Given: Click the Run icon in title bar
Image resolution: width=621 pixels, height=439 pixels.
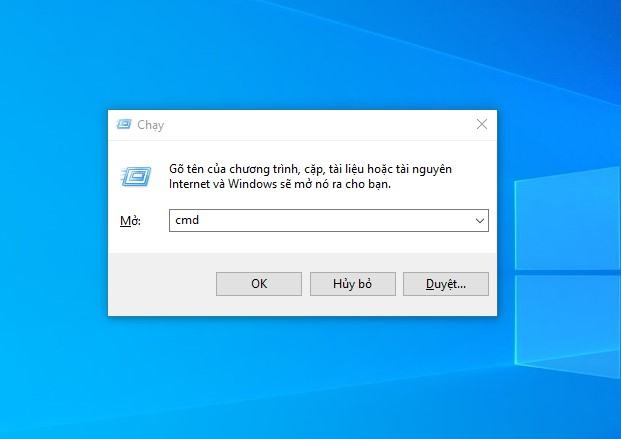Looking at the screenshot, I should tap(124, 124).
